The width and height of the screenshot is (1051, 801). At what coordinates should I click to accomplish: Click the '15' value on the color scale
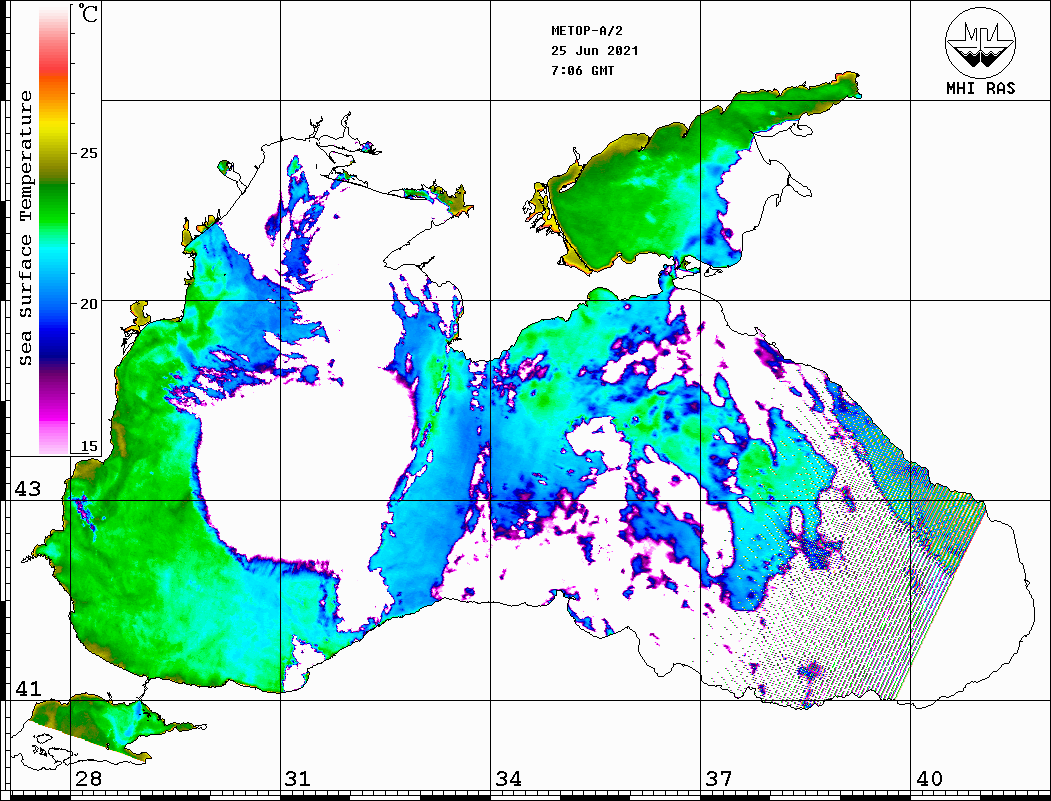point(88,446)
